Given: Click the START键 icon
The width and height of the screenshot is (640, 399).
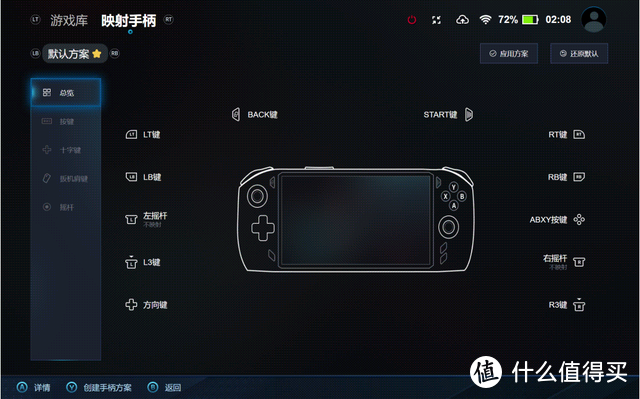Looking at the screenshot, I should 469,115.
